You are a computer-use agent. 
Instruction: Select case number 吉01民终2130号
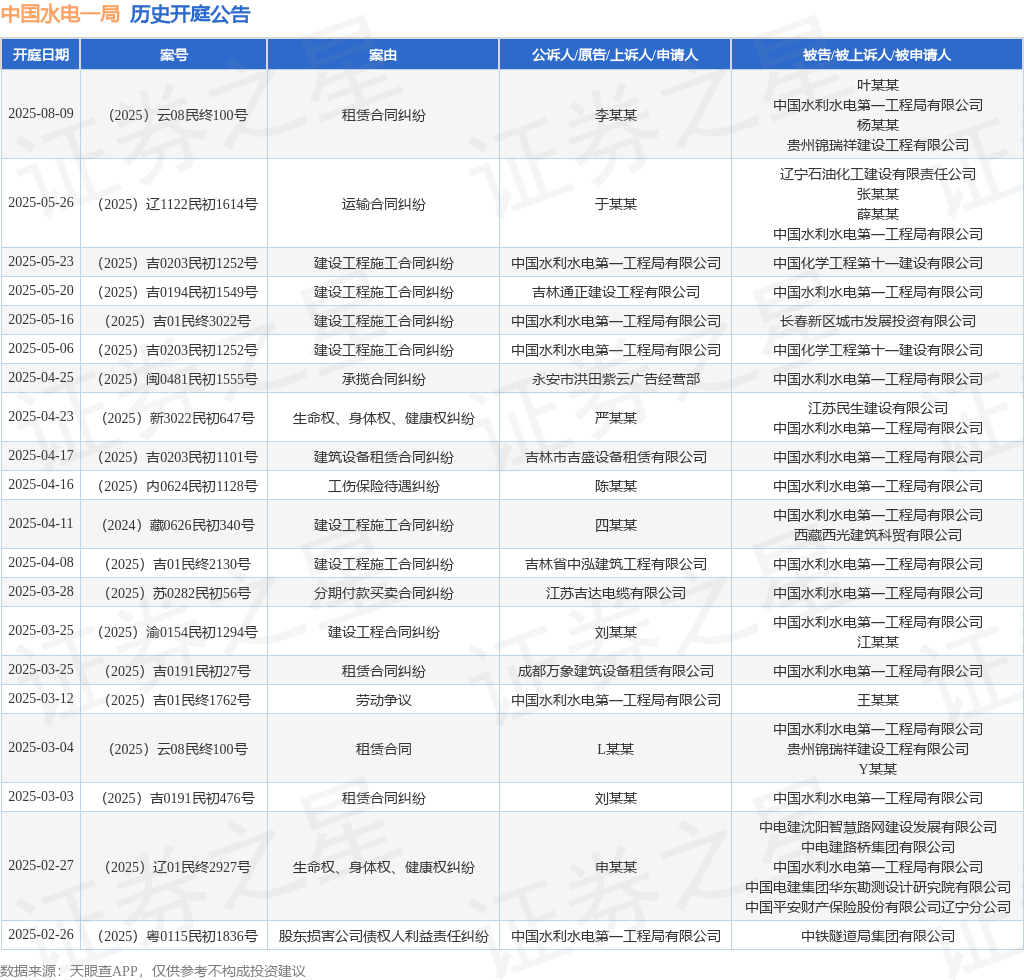tap(178, 564)
